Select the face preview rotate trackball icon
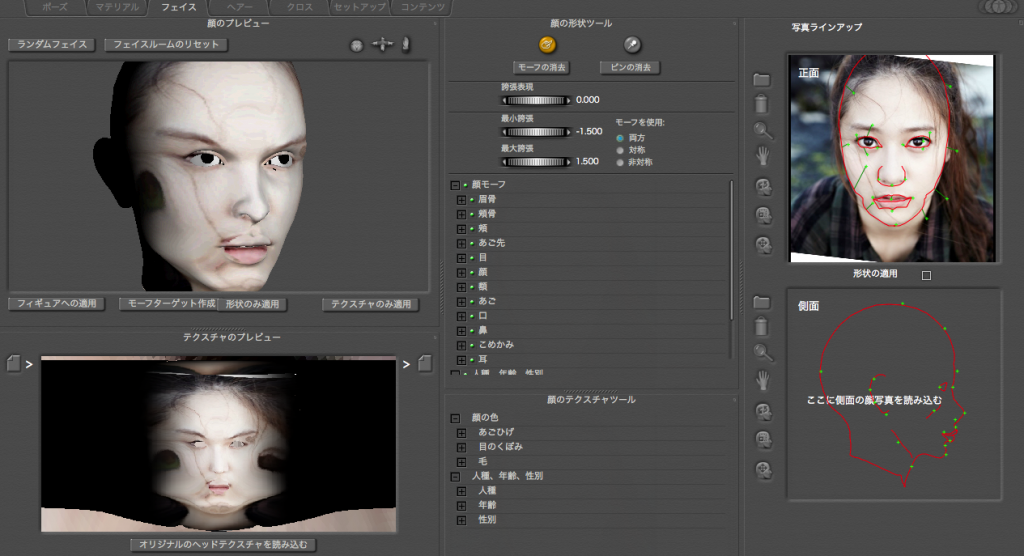 [x=357, y=46]
